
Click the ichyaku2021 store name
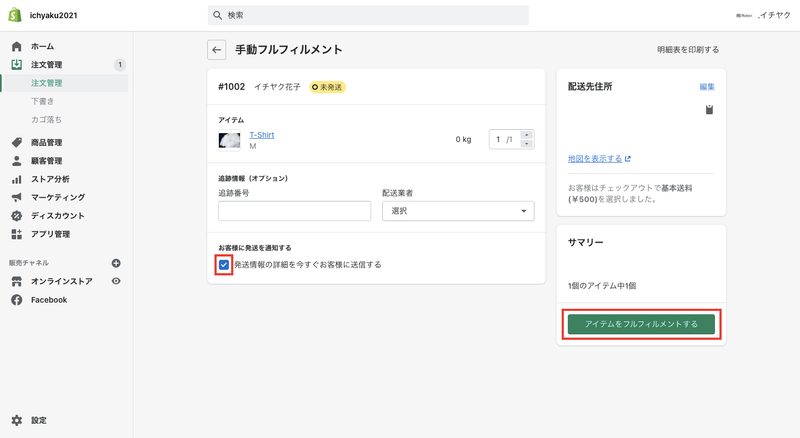pos(54,15)
